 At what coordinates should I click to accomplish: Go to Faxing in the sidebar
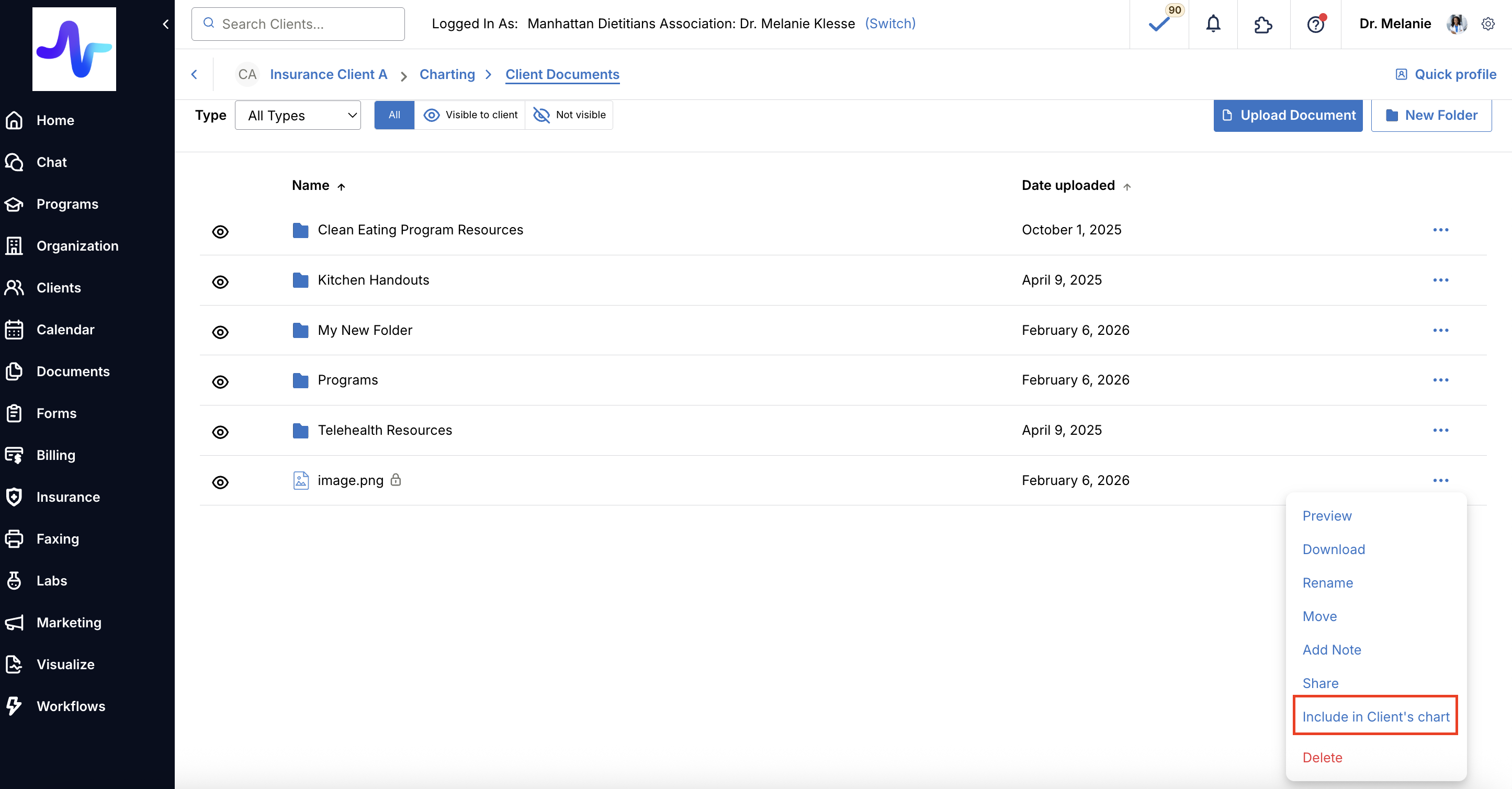coord(58,539)
